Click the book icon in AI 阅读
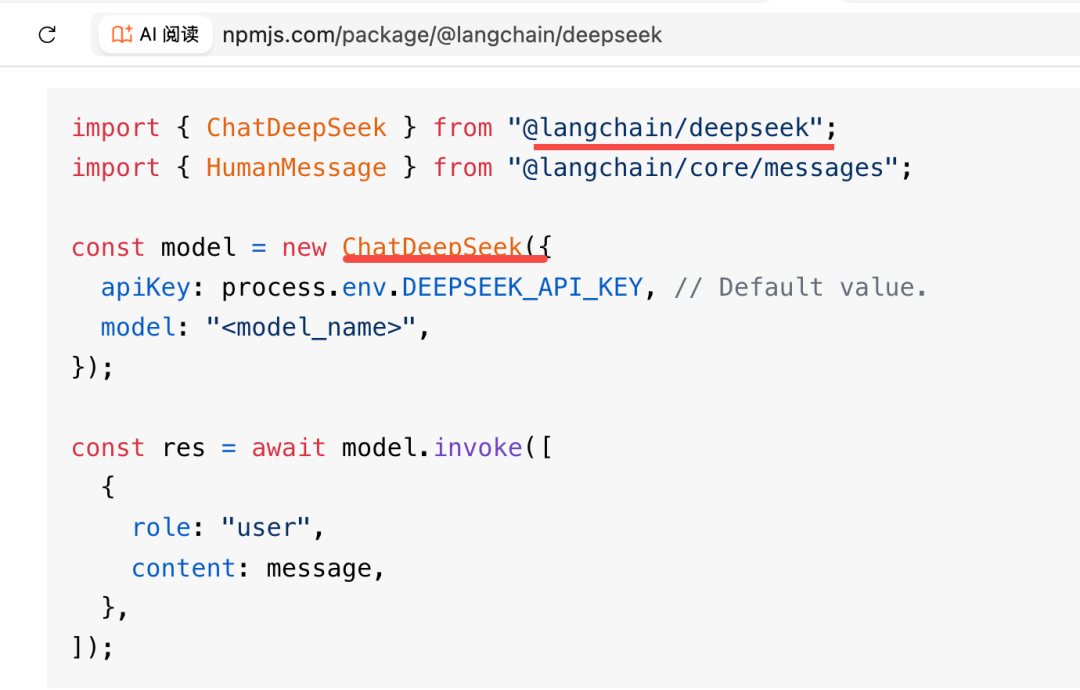Viewport: 1080px width, 690px height. click(x=122, y=34)
